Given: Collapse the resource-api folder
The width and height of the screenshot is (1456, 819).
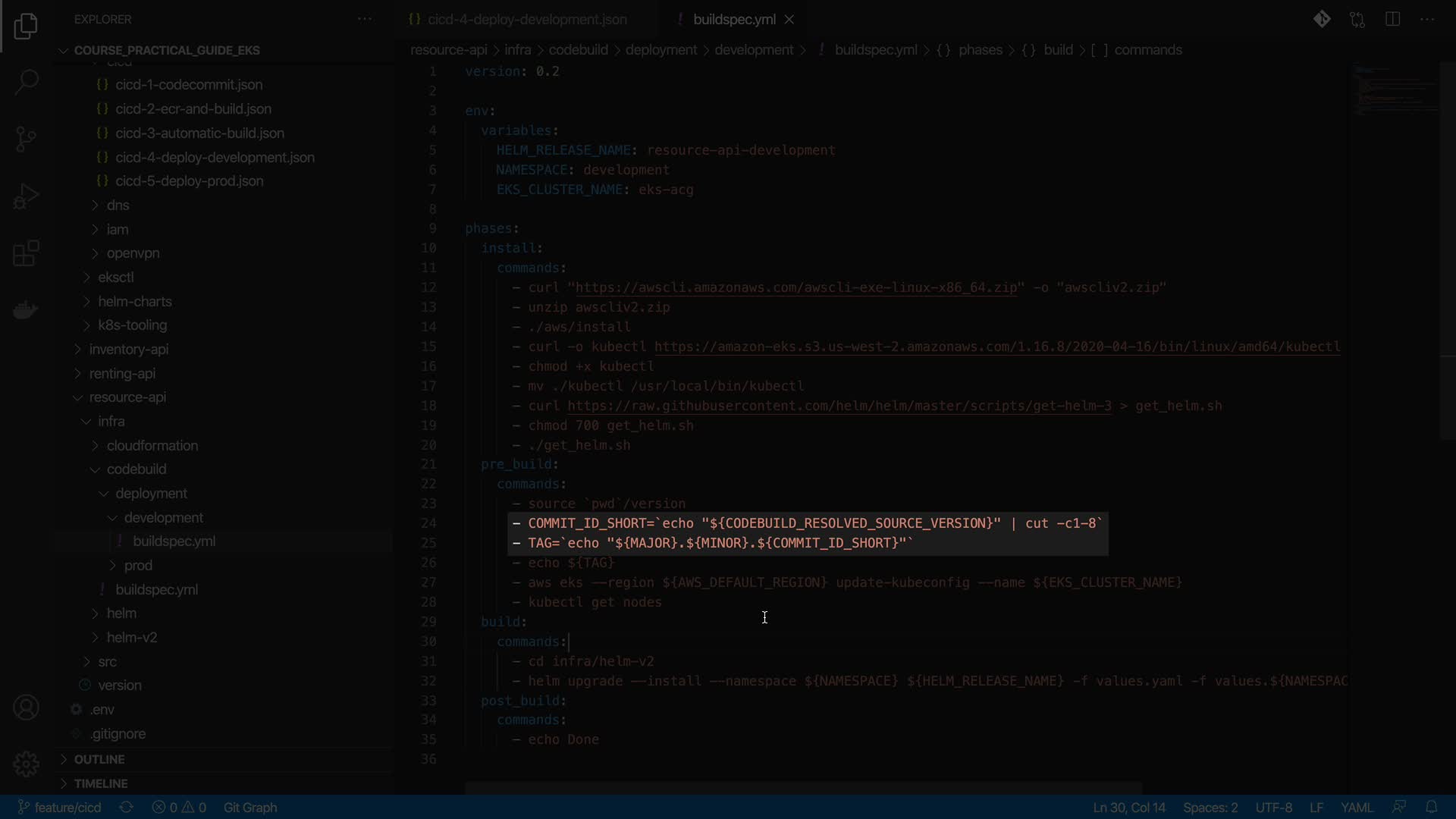Looking at the screenshot, I should (x=127, y=397).
